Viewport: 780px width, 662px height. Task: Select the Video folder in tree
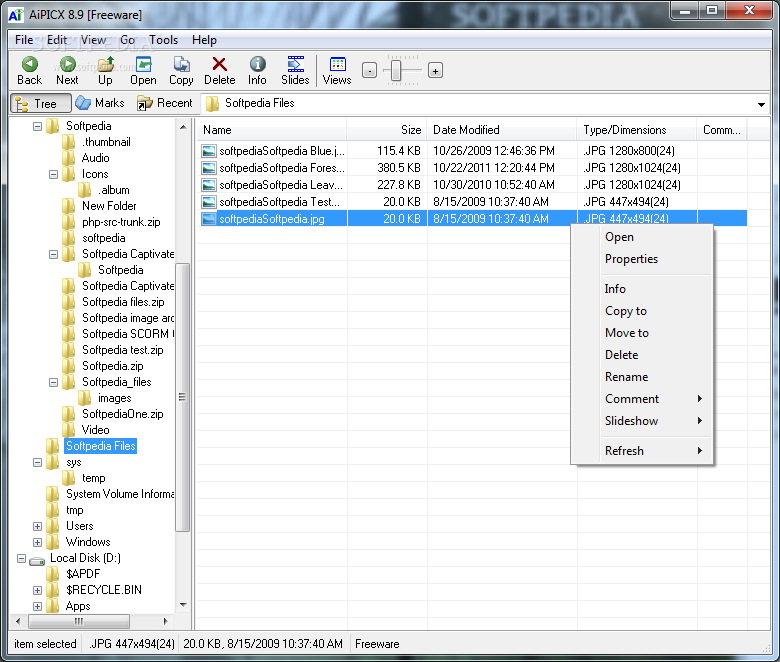(x=96, y=430)
